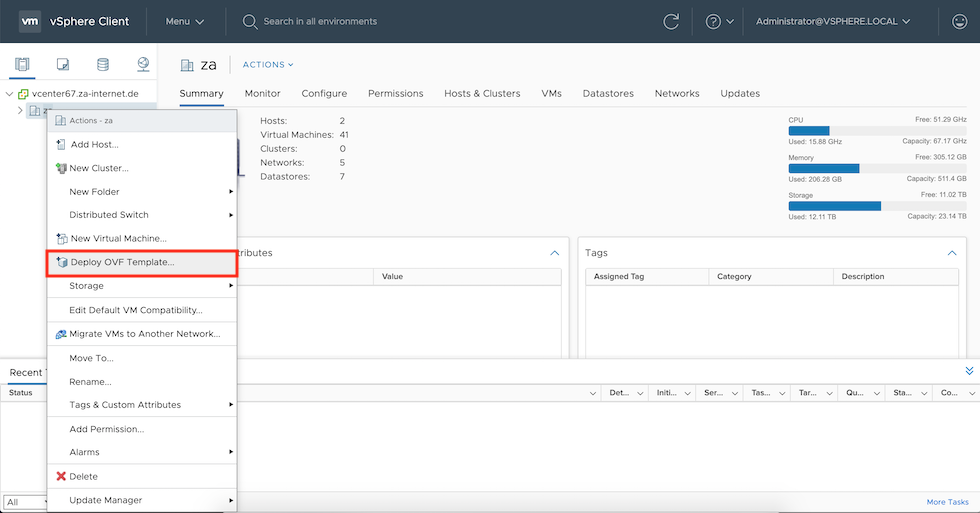Expand the Storage submenu
The width and height of the screenshot is (980, 513).
pos(142,286)
